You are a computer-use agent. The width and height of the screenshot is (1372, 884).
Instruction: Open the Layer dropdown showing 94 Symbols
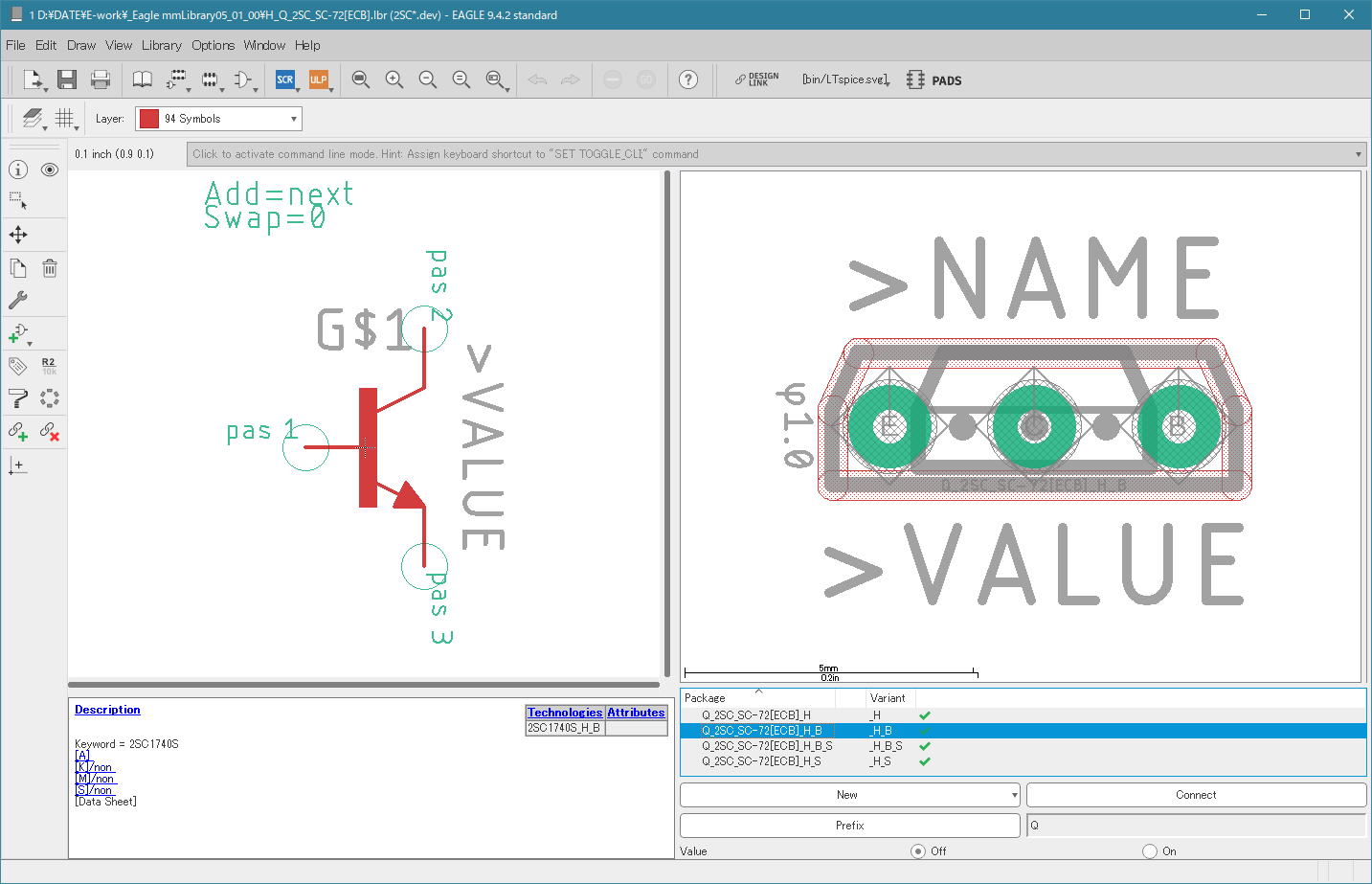(x=218, y=119)
